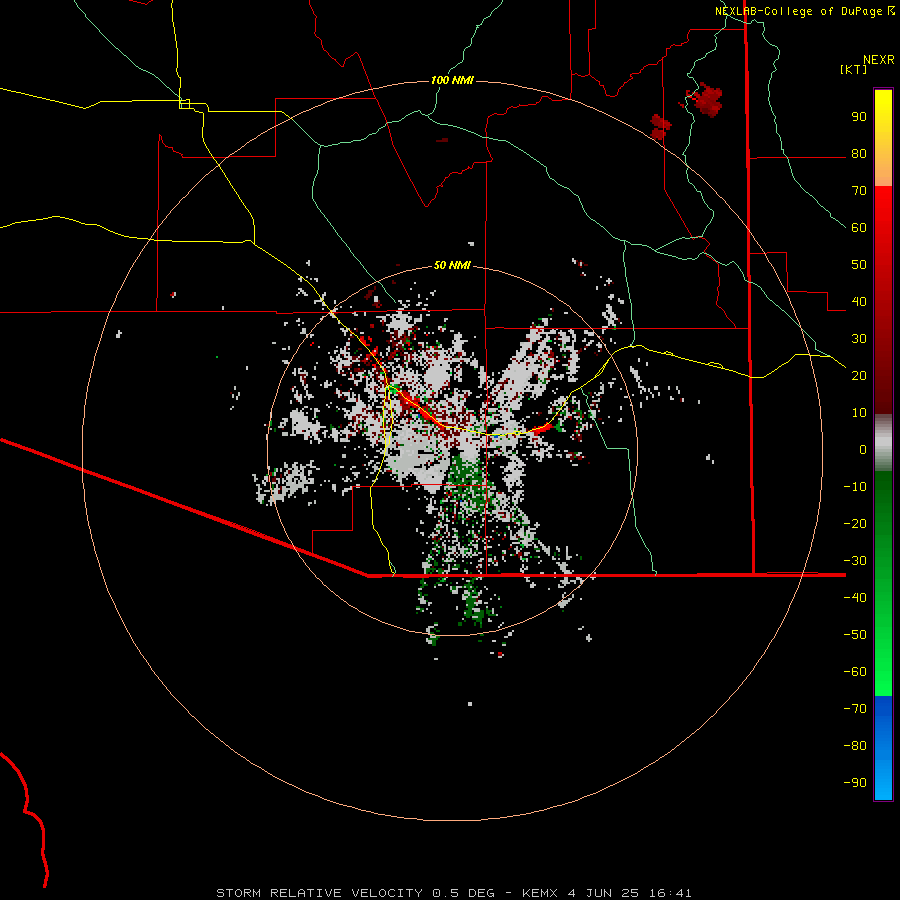Click the NEXR label above the scale
This screenshot has height=900, width=900.
click(x=879, y=60)
